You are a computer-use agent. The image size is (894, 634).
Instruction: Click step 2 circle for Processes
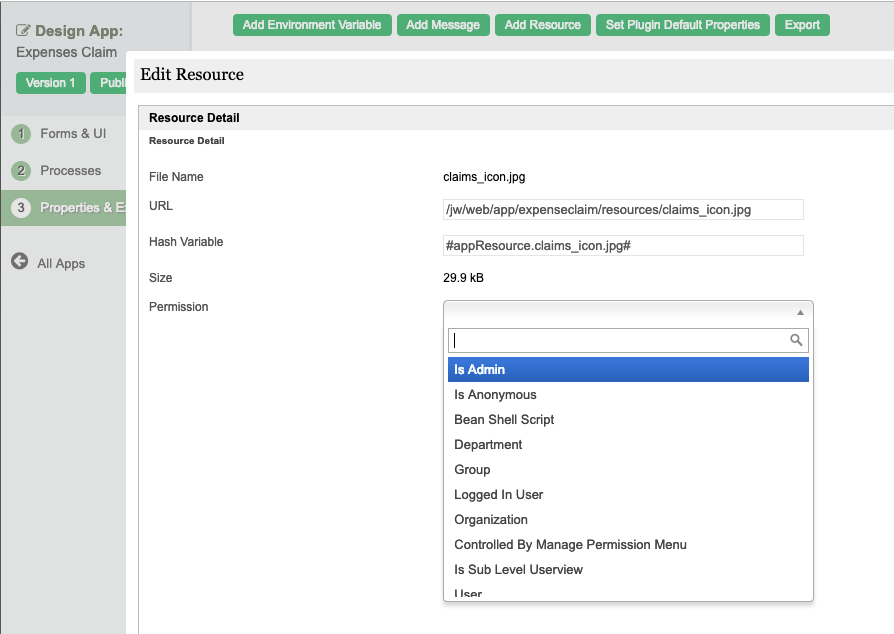coord(21,171)
